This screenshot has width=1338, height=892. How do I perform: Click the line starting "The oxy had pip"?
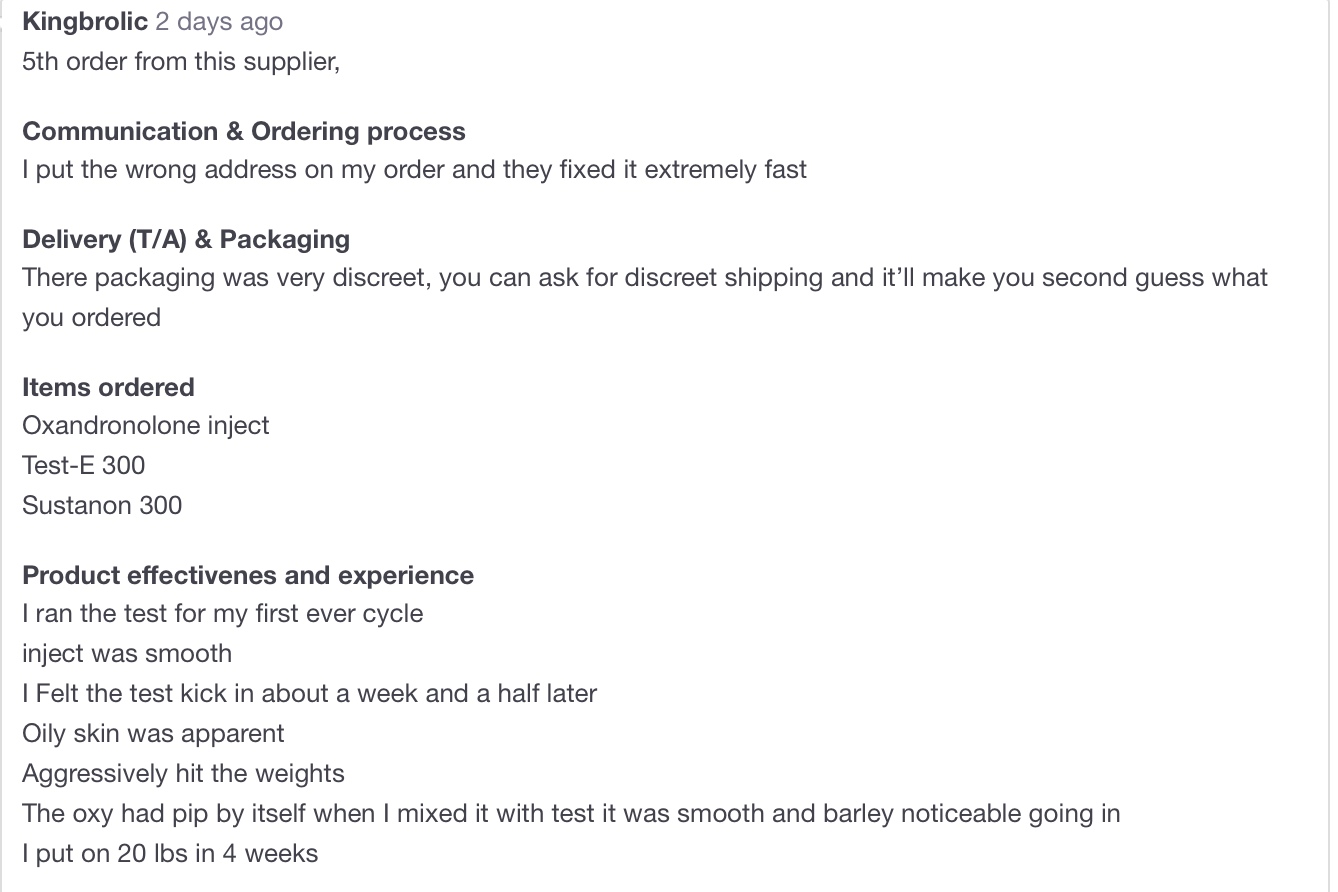[x=571, y=813]
